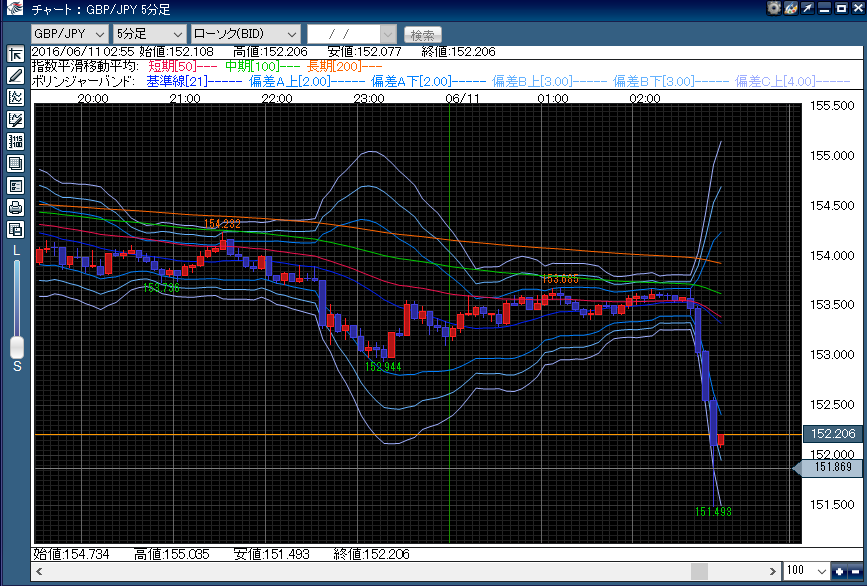Click the 23:00 time axis label

[x=369, y=98]
